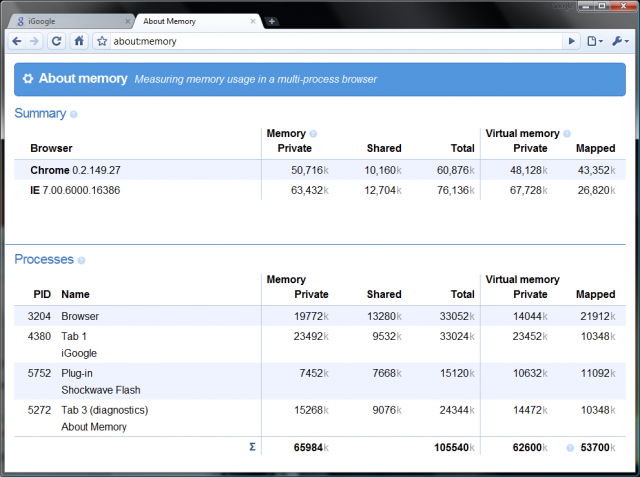The width and height of the screenshot is (640, 477).
Task: Select the About Memory tab
Action: [198, 21]
